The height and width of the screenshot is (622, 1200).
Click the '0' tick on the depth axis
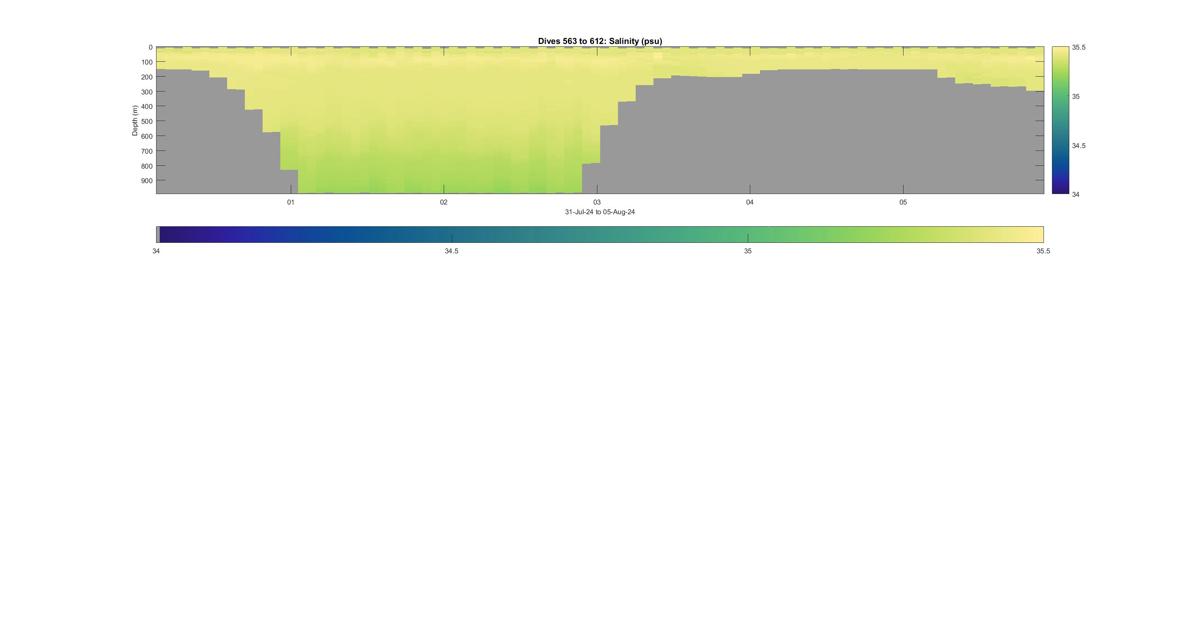[x=150, y=47]
